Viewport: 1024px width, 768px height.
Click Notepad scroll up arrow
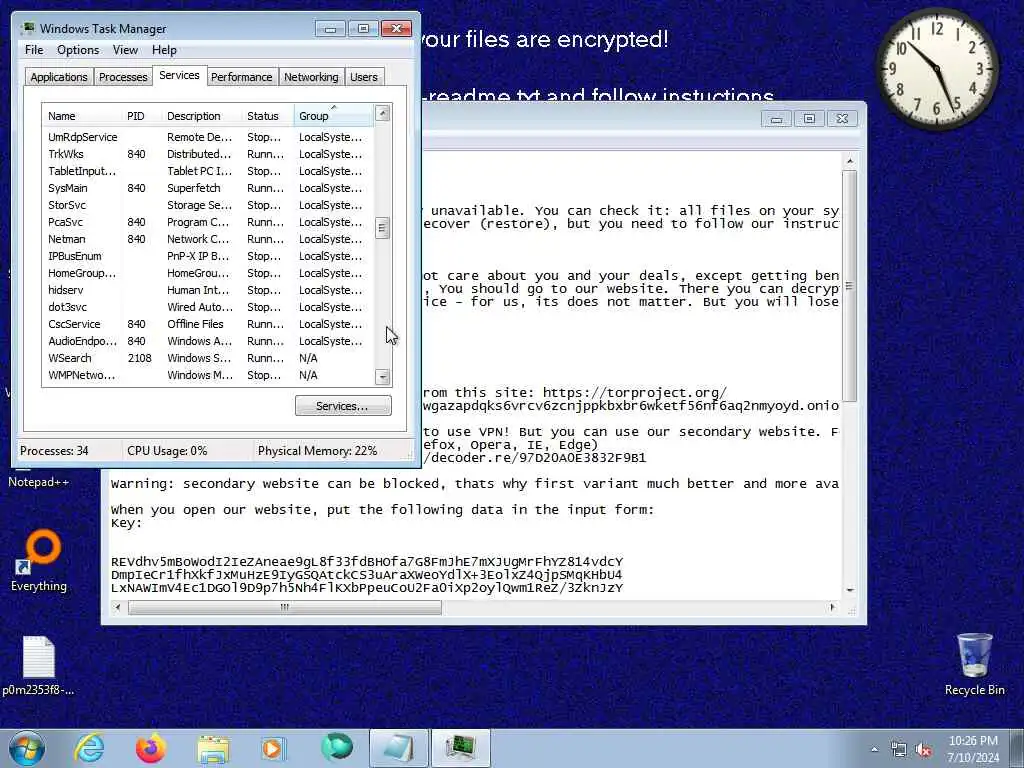click(x=850, y=161)
